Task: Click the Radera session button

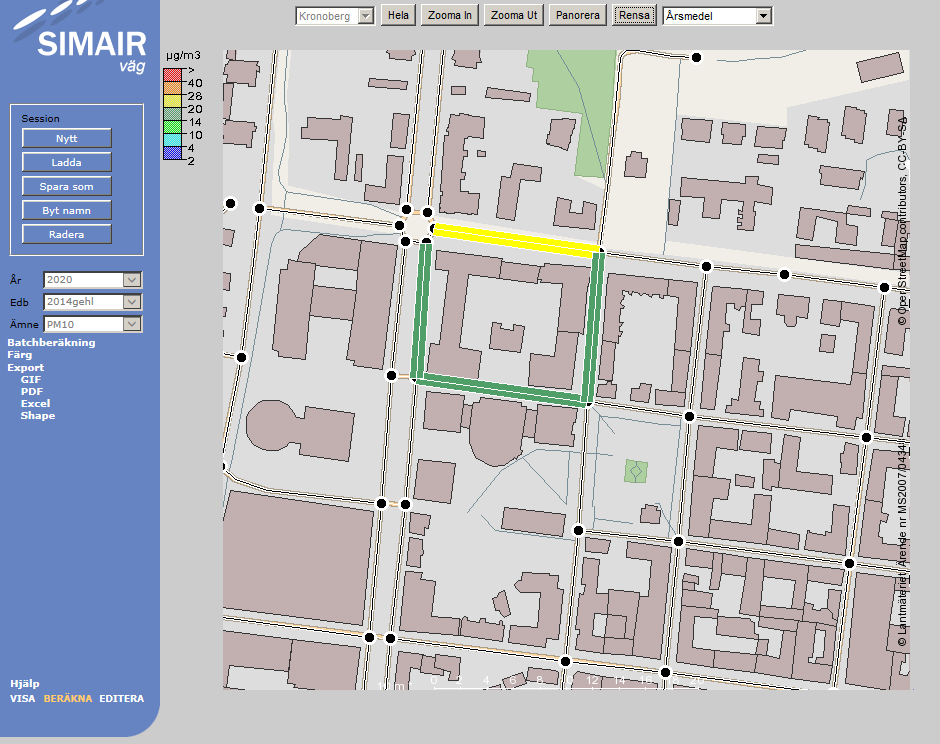Action: click(x=67, y=234)
